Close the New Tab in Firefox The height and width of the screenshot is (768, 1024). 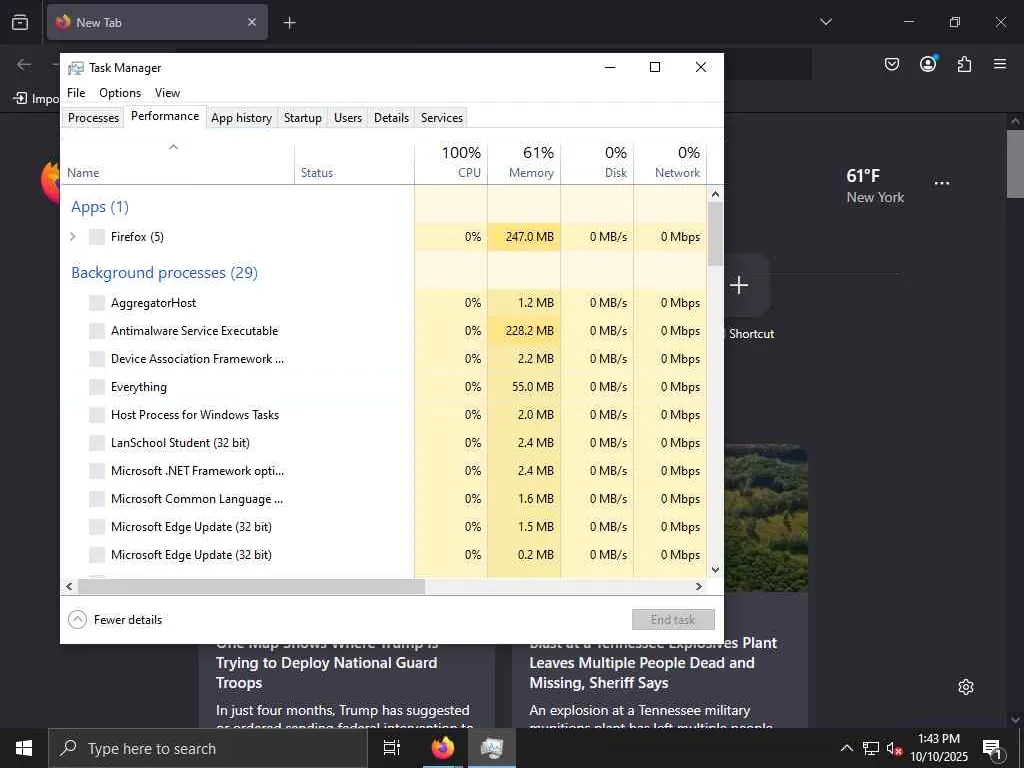click(252, 22)
